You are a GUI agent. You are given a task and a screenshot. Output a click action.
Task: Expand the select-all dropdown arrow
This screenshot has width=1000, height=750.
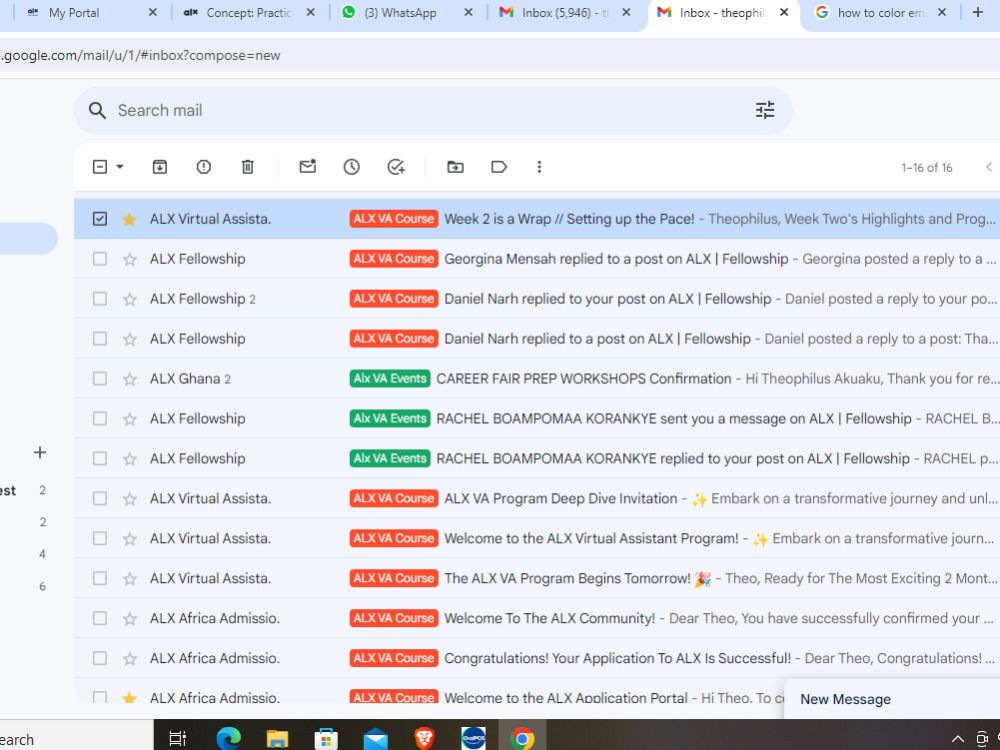click(120, 167)
